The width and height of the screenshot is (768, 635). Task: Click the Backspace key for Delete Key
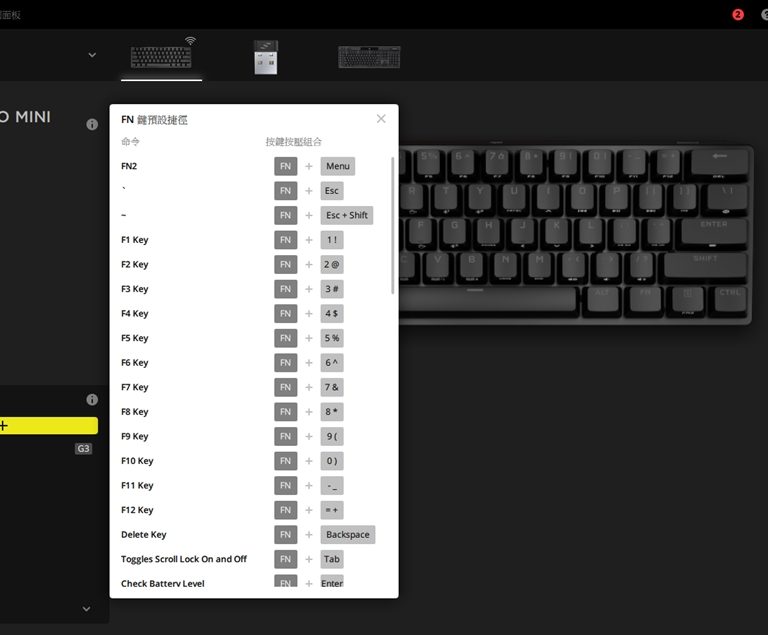347,535
